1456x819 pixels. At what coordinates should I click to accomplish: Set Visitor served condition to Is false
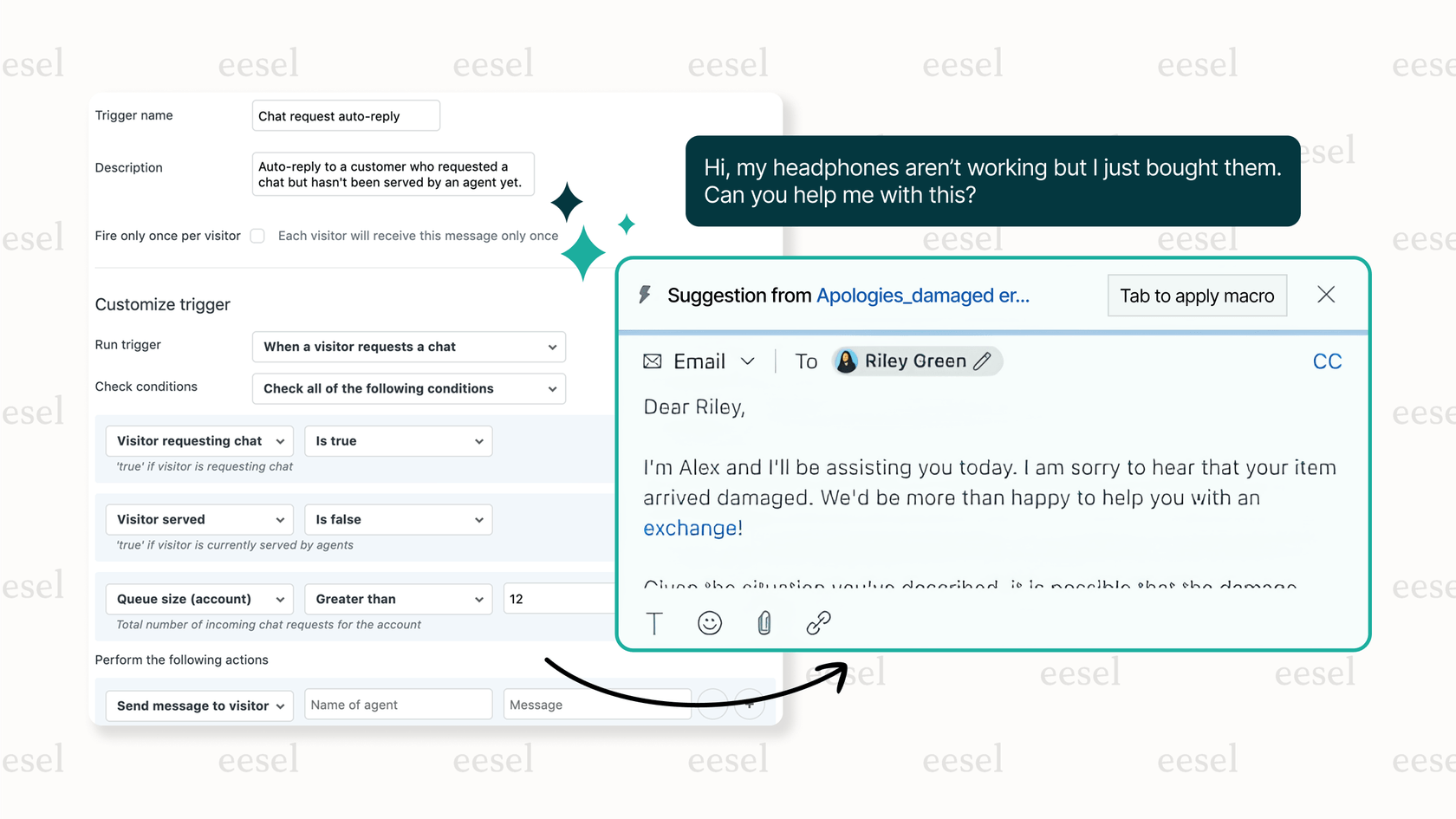pyautogui.click(x=398, y=519)
